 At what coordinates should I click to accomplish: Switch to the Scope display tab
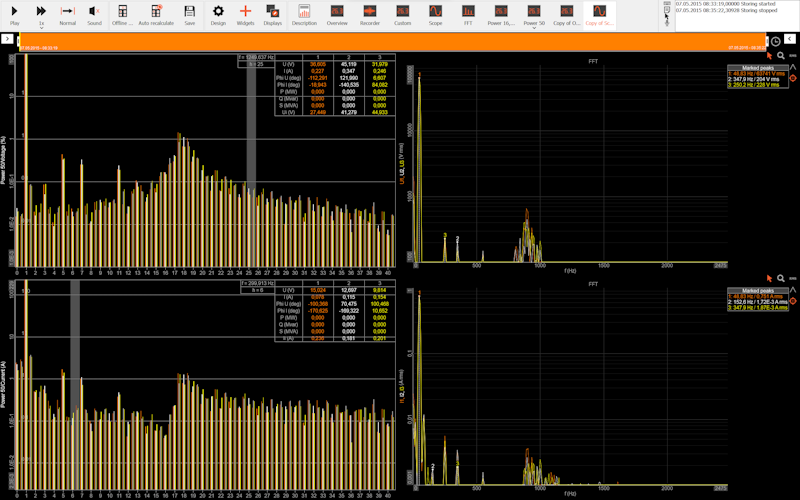[x=435, y=15]
